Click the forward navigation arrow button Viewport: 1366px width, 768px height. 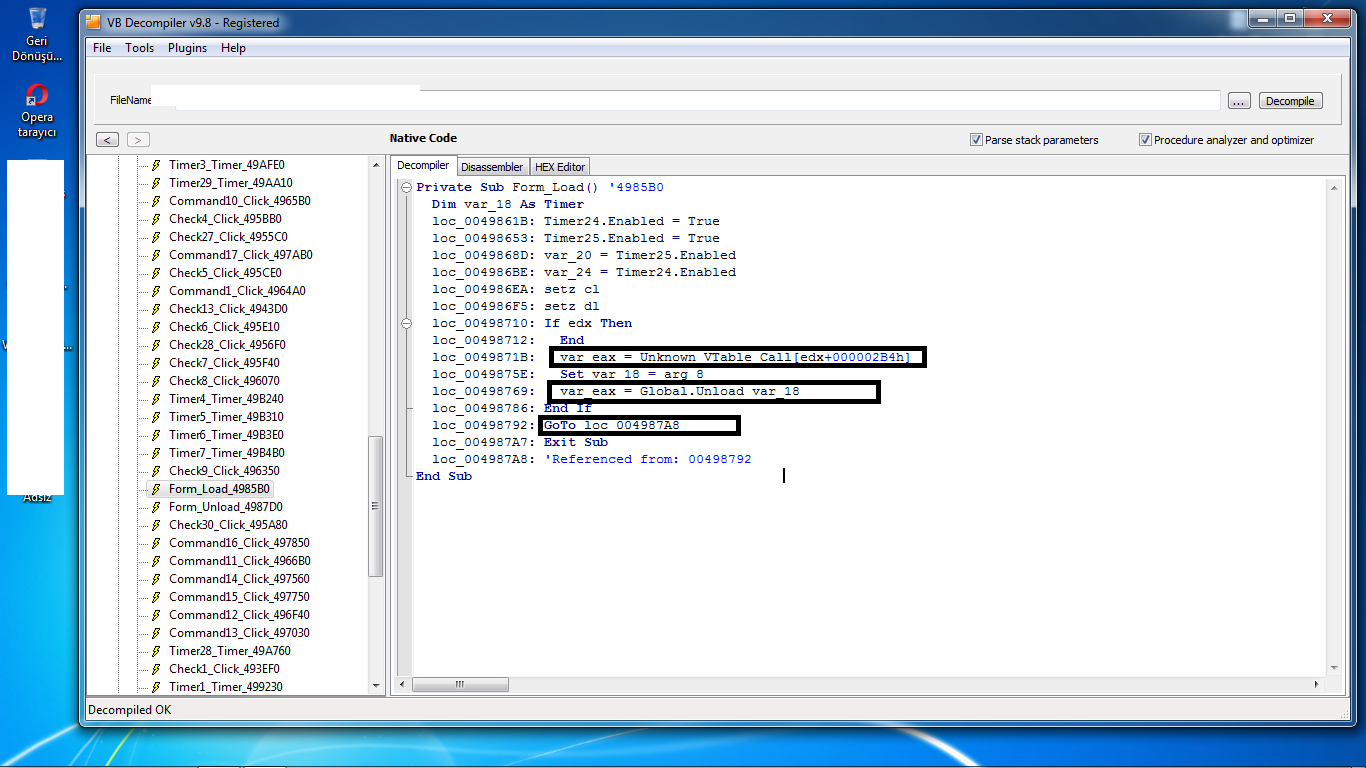click(139, 140)
